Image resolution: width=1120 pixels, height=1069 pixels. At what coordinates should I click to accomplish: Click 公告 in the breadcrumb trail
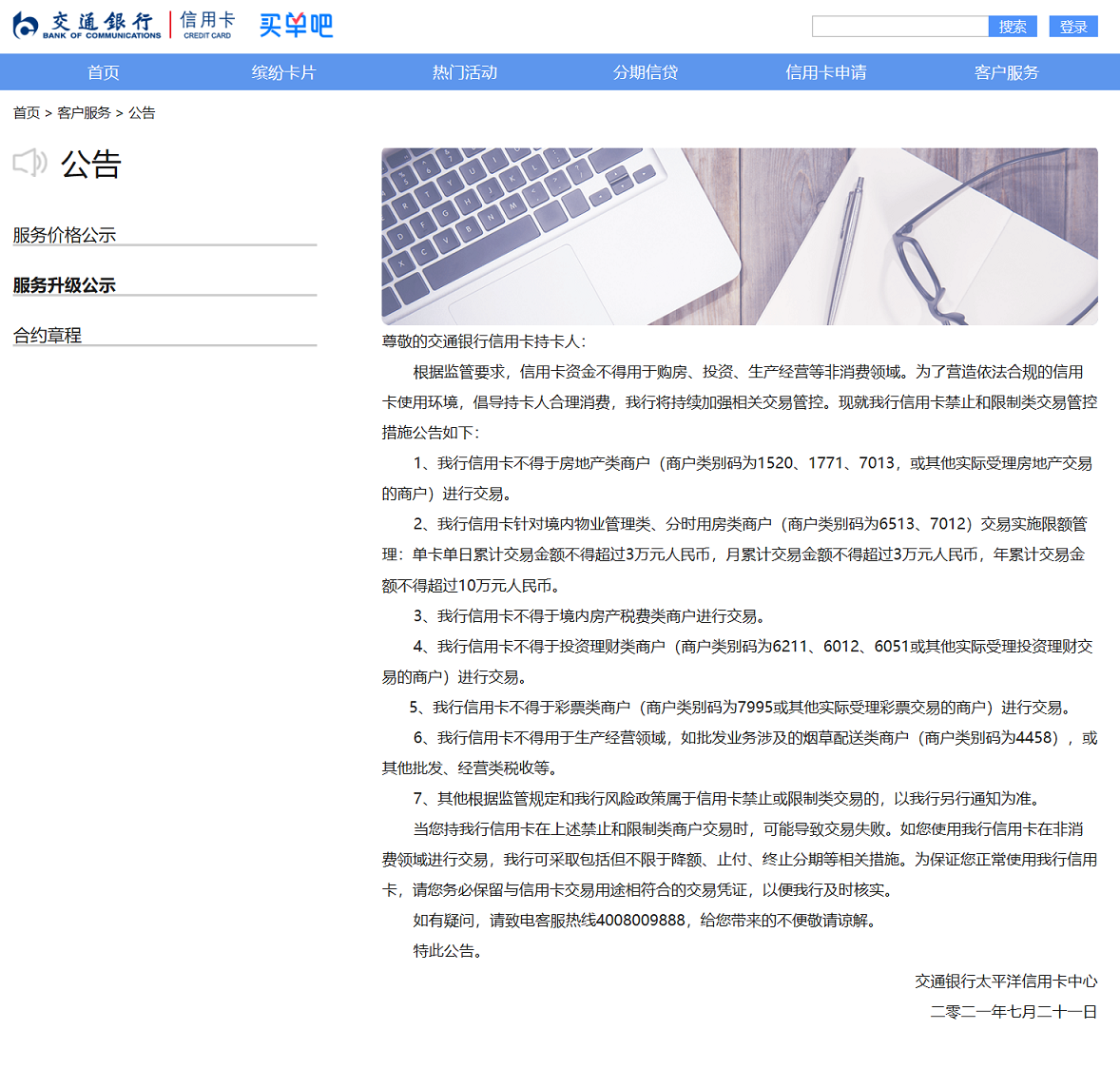142,113
